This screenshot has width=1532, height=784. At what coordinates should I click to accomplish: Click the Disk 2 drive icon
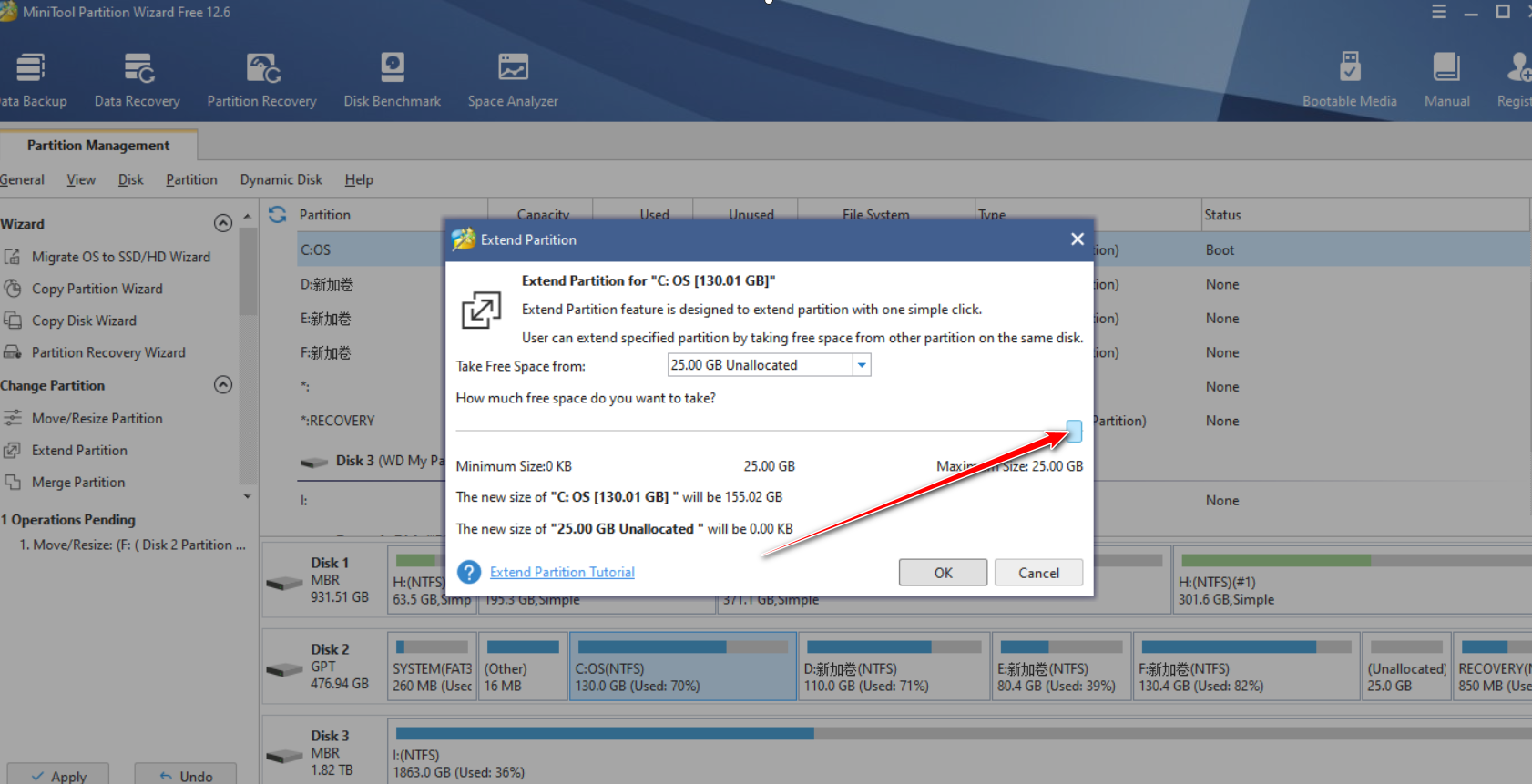(284, 668)
